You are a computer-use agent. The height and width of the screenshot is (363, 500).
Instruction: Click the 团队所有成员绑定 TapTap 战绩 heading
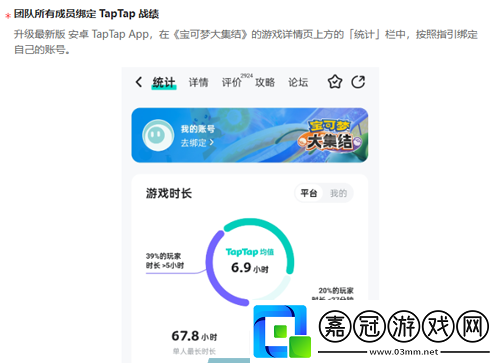[x=86, y=14]
